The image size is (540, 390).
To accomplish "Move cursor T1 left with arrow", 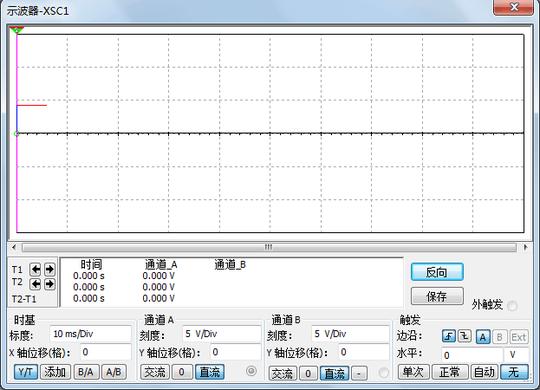I will click(35, 269).
